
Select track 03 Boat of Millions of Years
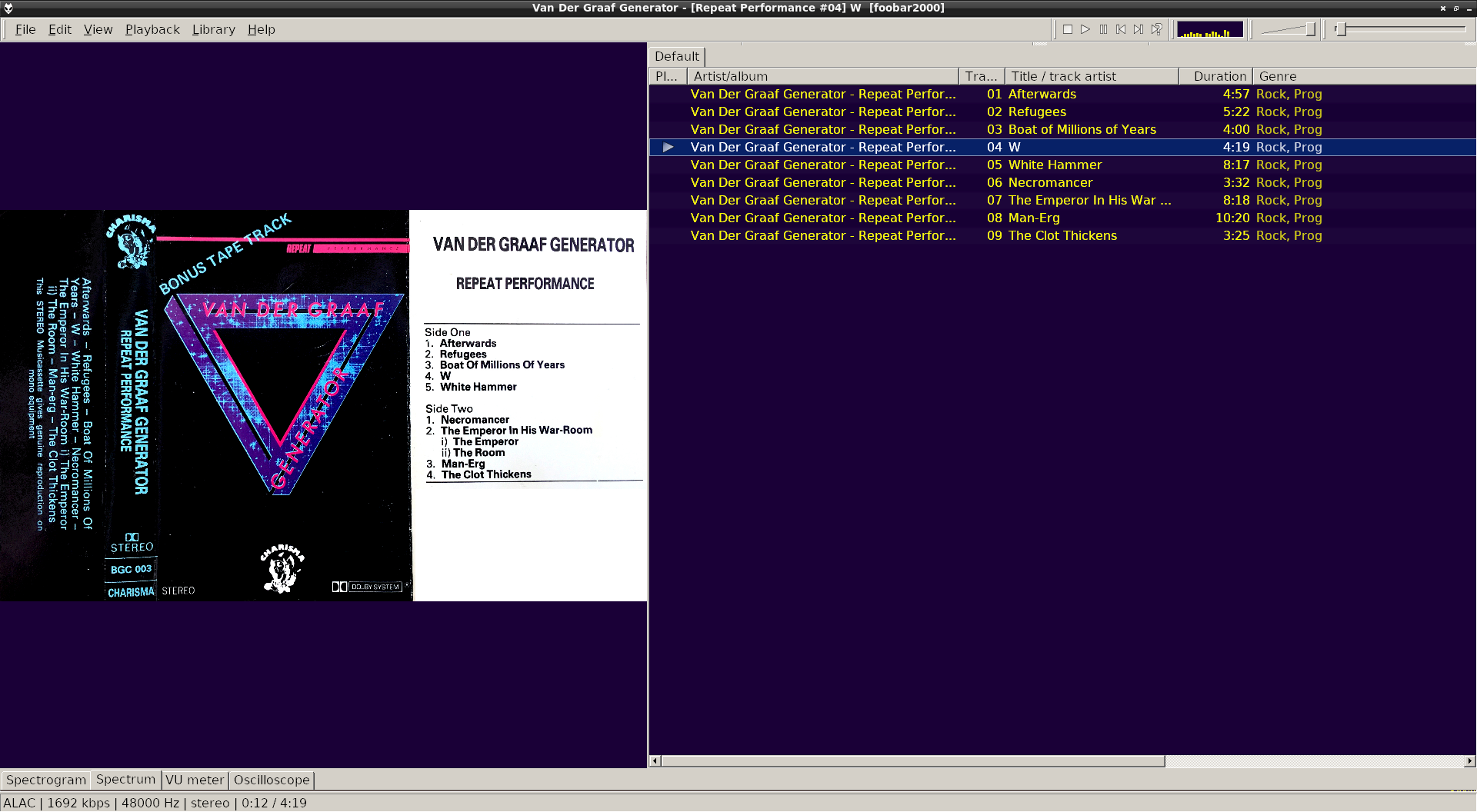click(1062, 129)
